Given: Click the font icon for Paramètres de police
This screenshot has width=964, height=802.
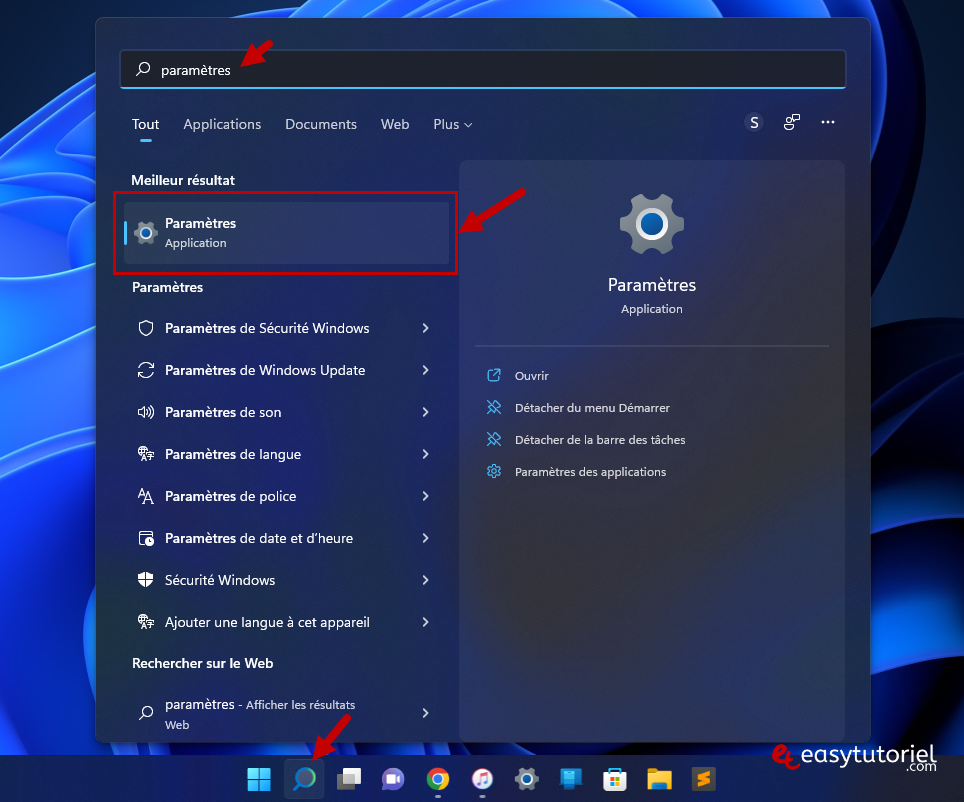Looking at the screenshot, I should coord(146,496).
